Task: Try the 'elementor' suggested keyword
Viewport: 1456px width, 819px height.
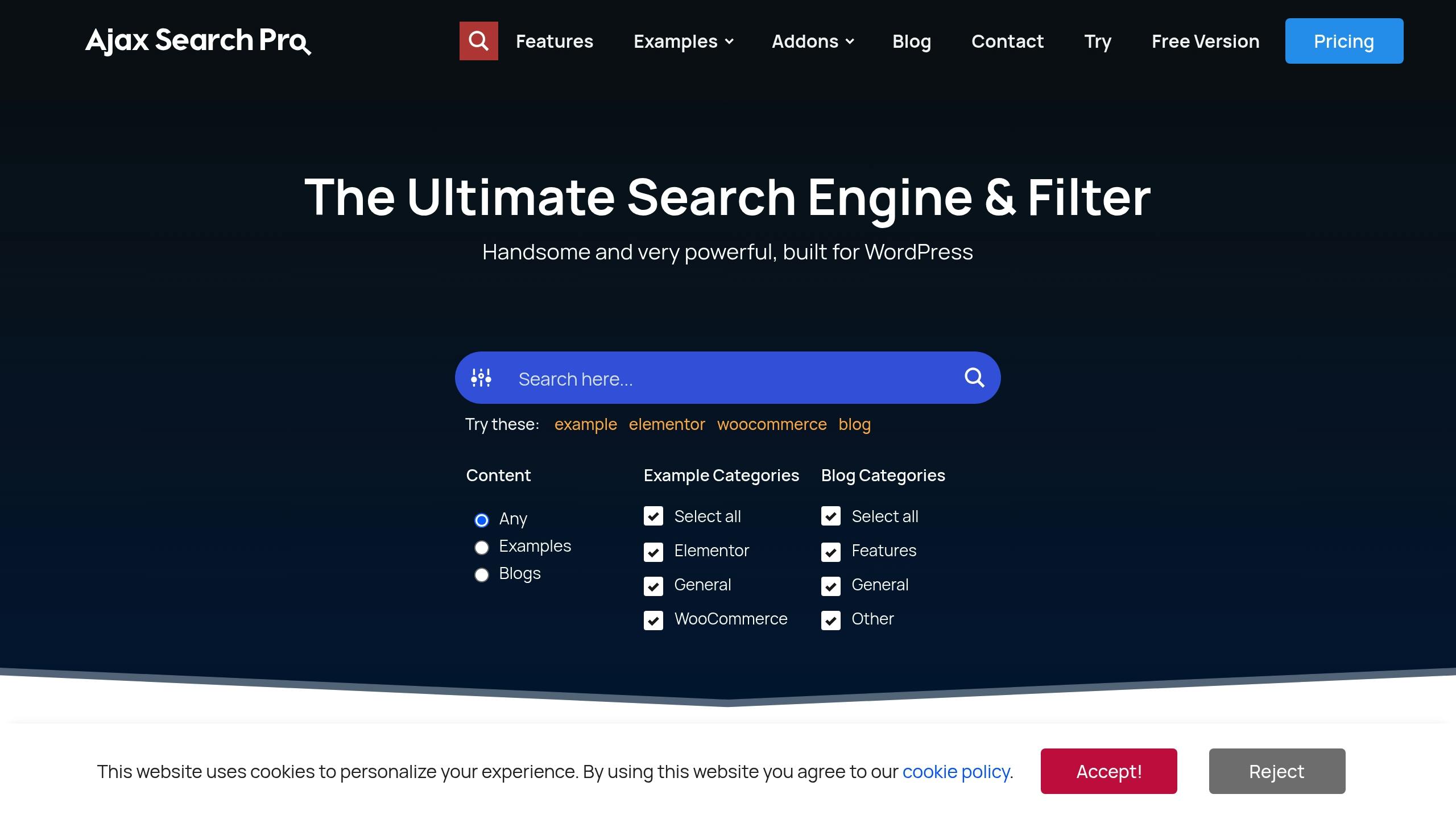Action: (x=667, y=424)
